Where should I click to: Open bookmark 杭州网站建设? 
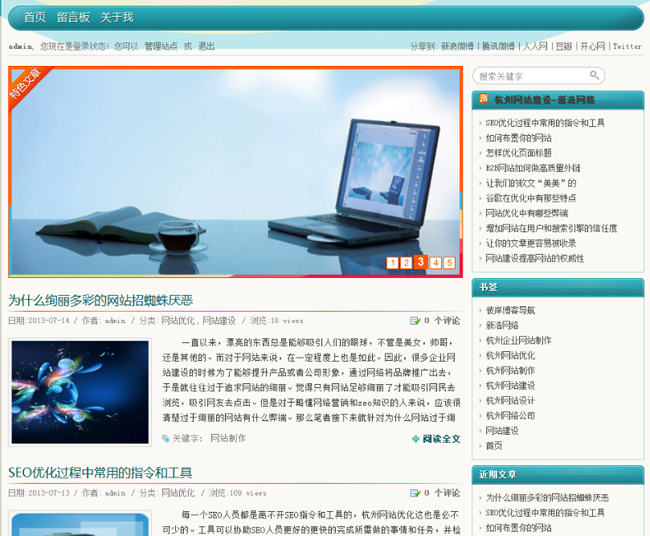510,386
